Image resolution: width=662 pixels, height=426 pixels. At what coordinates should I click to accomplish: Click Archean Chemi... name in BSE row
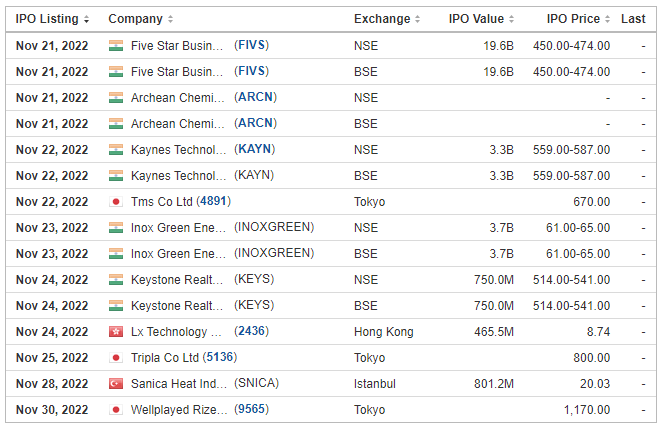point(178,124)
